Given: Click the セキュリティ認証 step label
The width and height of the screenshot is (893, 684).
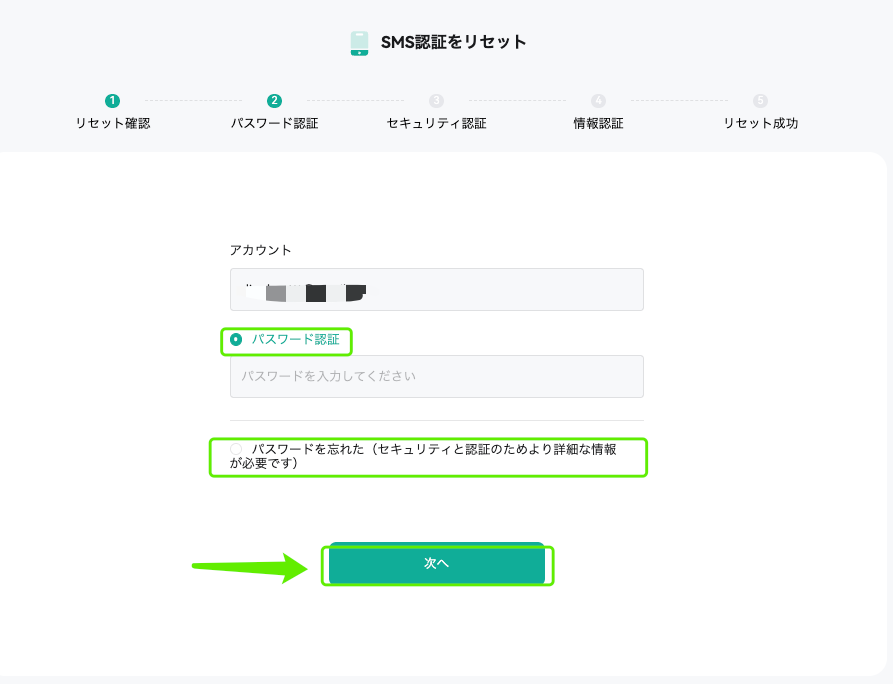Looking at the screenshot, I should point(436,123).
